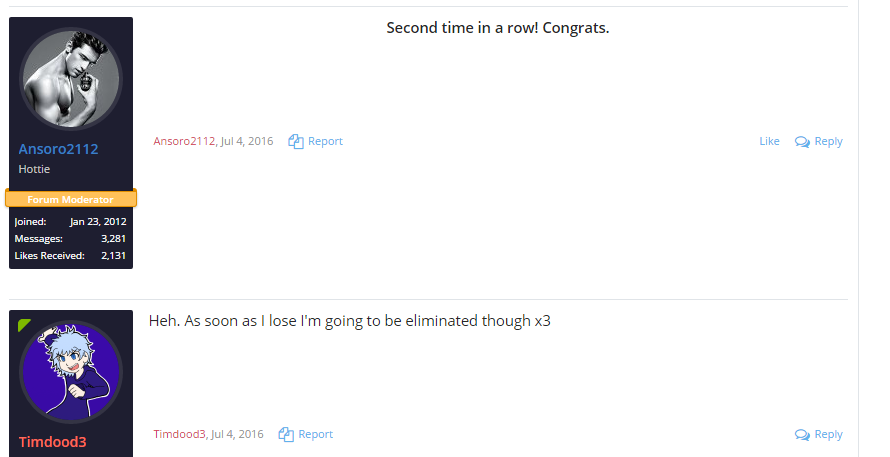This screenshot has height=457, width=890.
Task: Like Ansoro2112's congratulations post
Action: (x=769, y=141)
